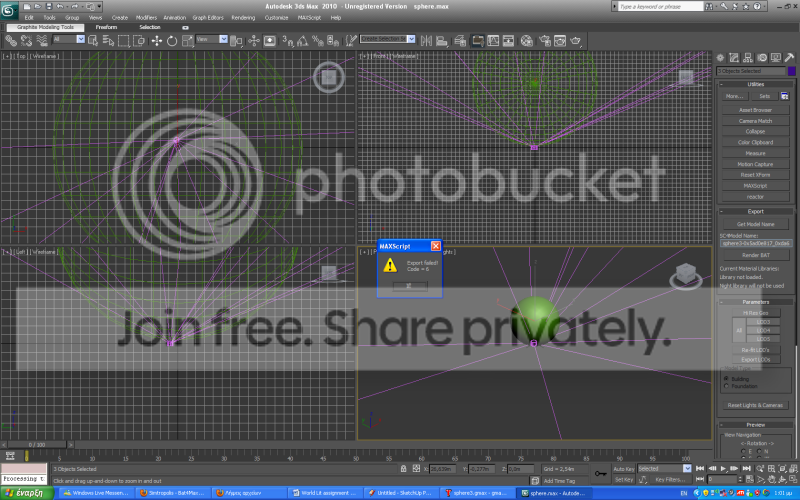Open the Material Editor

527,40
